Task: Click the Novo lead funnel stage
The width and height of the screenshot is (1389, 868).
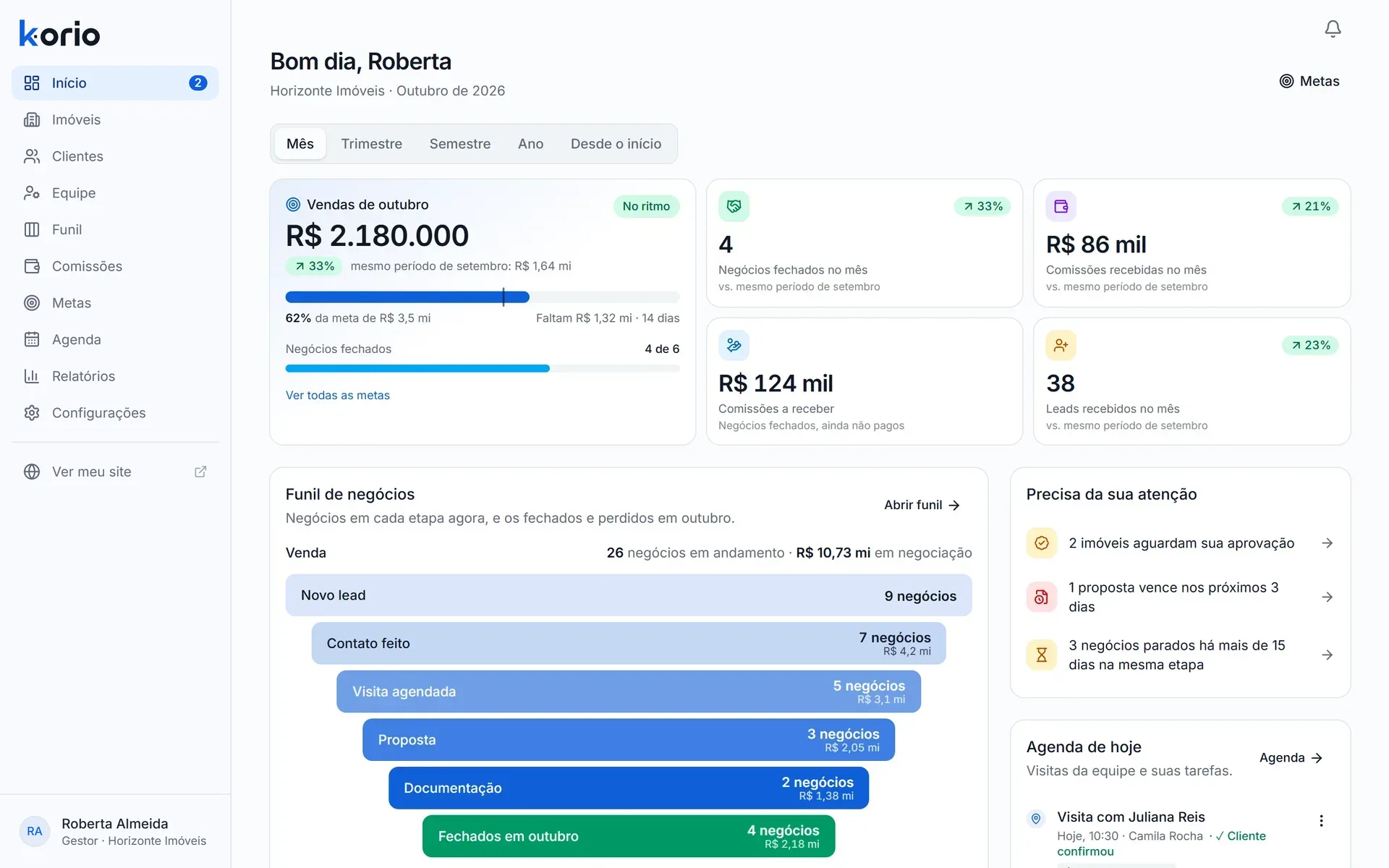Action: click(x=629, y=595)
